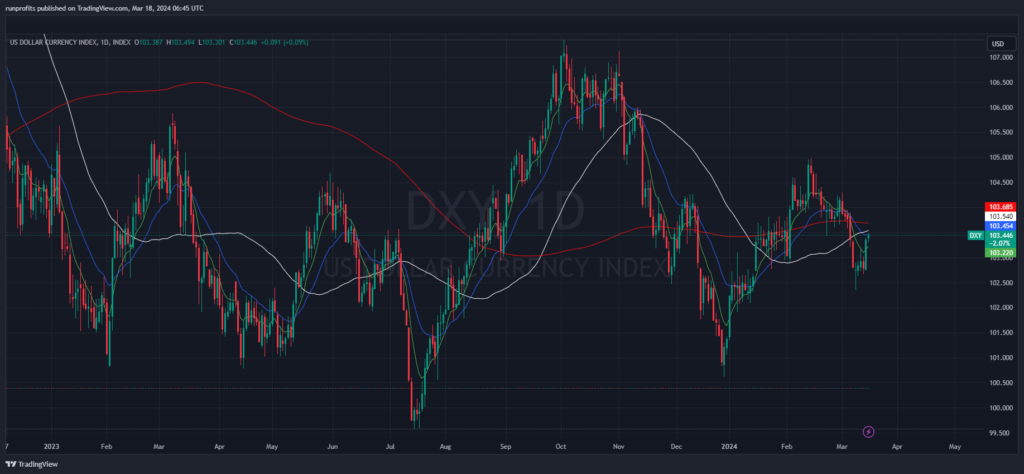Screen dimensions: 1024x474
Task: Click the purple lightning event marker
Action: [x=868, y=431]
